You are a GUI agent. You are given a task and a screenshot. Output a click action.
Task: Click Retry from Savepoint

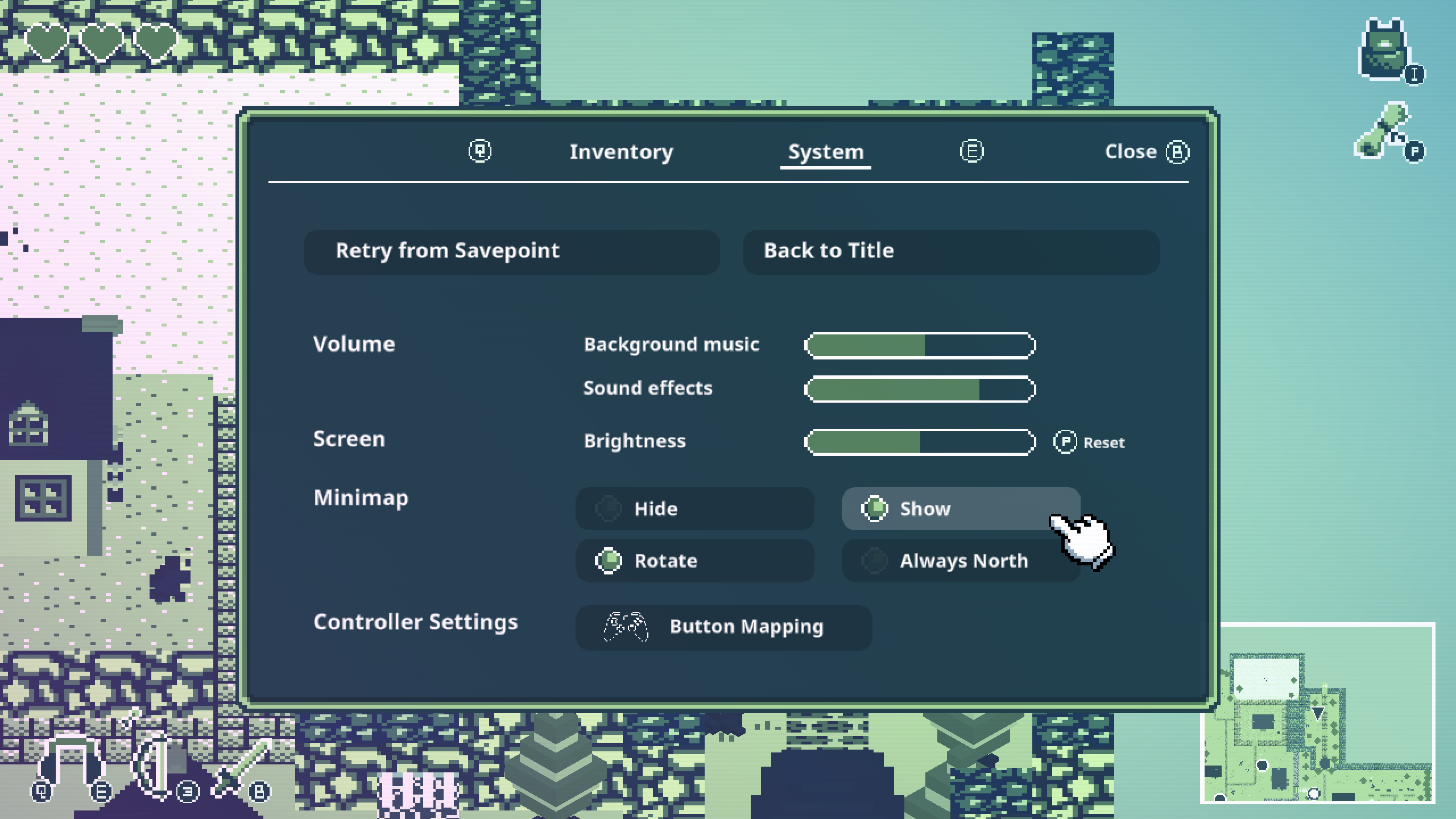tap(511, 251)
